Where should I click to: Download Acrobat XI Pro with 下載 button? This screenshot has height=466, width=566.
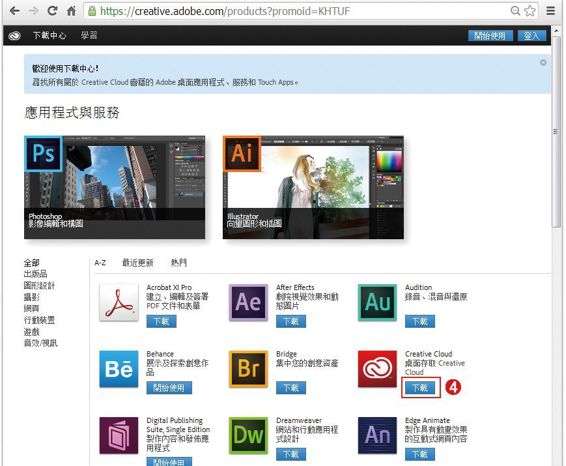point(161,321)
